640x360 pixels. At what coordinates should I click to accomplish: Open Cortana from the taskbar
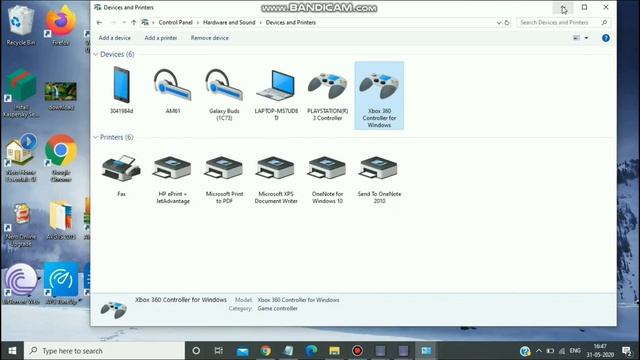pyautogui.click(x=196, y=351)
